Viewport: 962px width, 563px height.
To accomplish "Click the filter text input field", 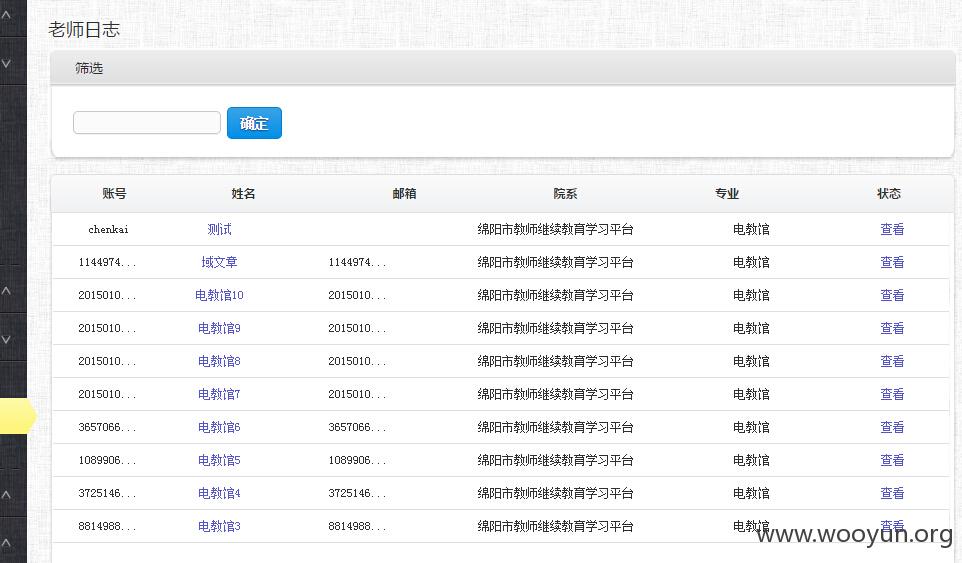I will [x=147, y=123].
